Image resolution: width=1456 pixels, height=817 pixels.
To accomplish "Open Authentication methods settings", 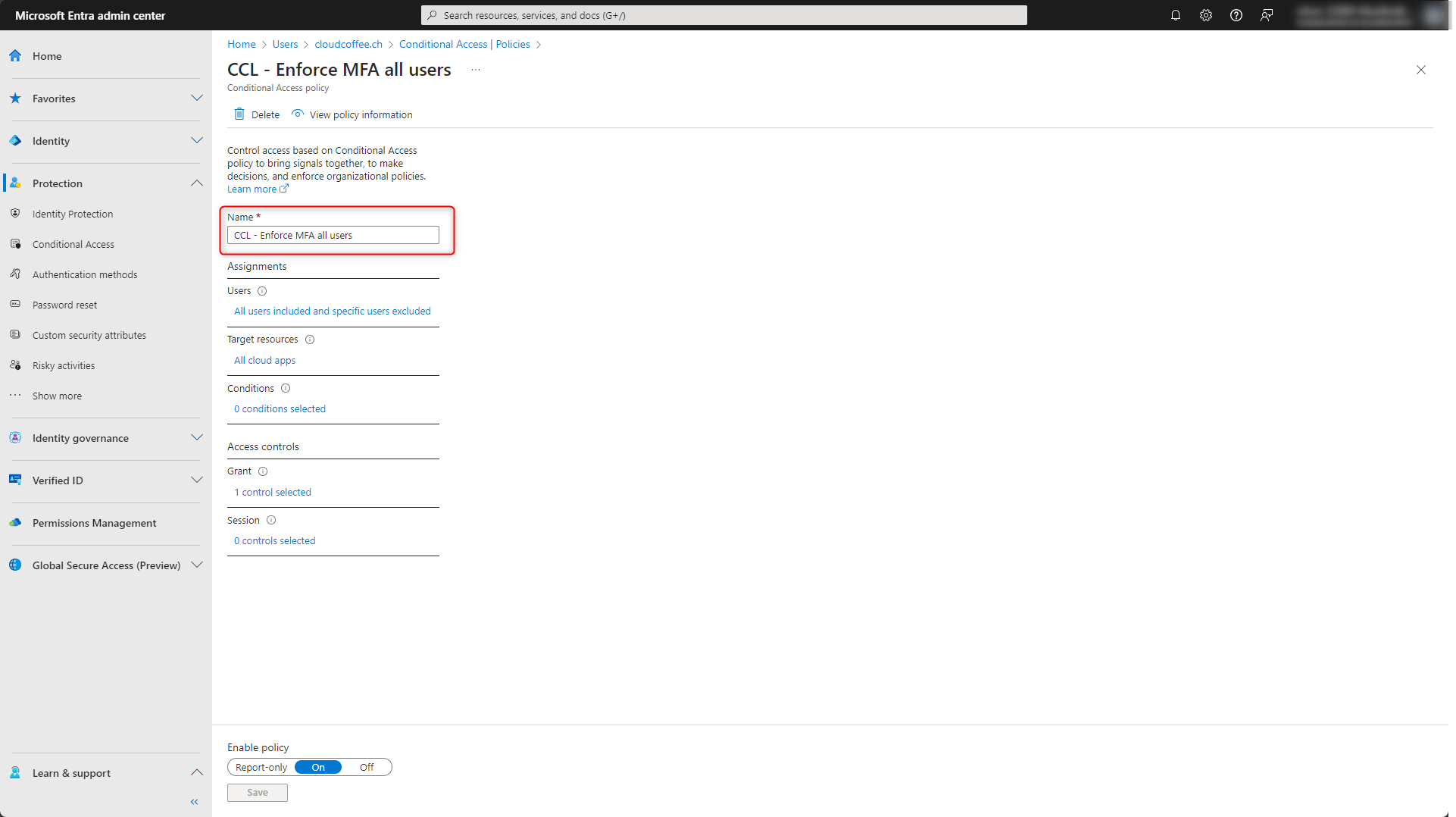I will pyautogui.click(x=85, y=274).
